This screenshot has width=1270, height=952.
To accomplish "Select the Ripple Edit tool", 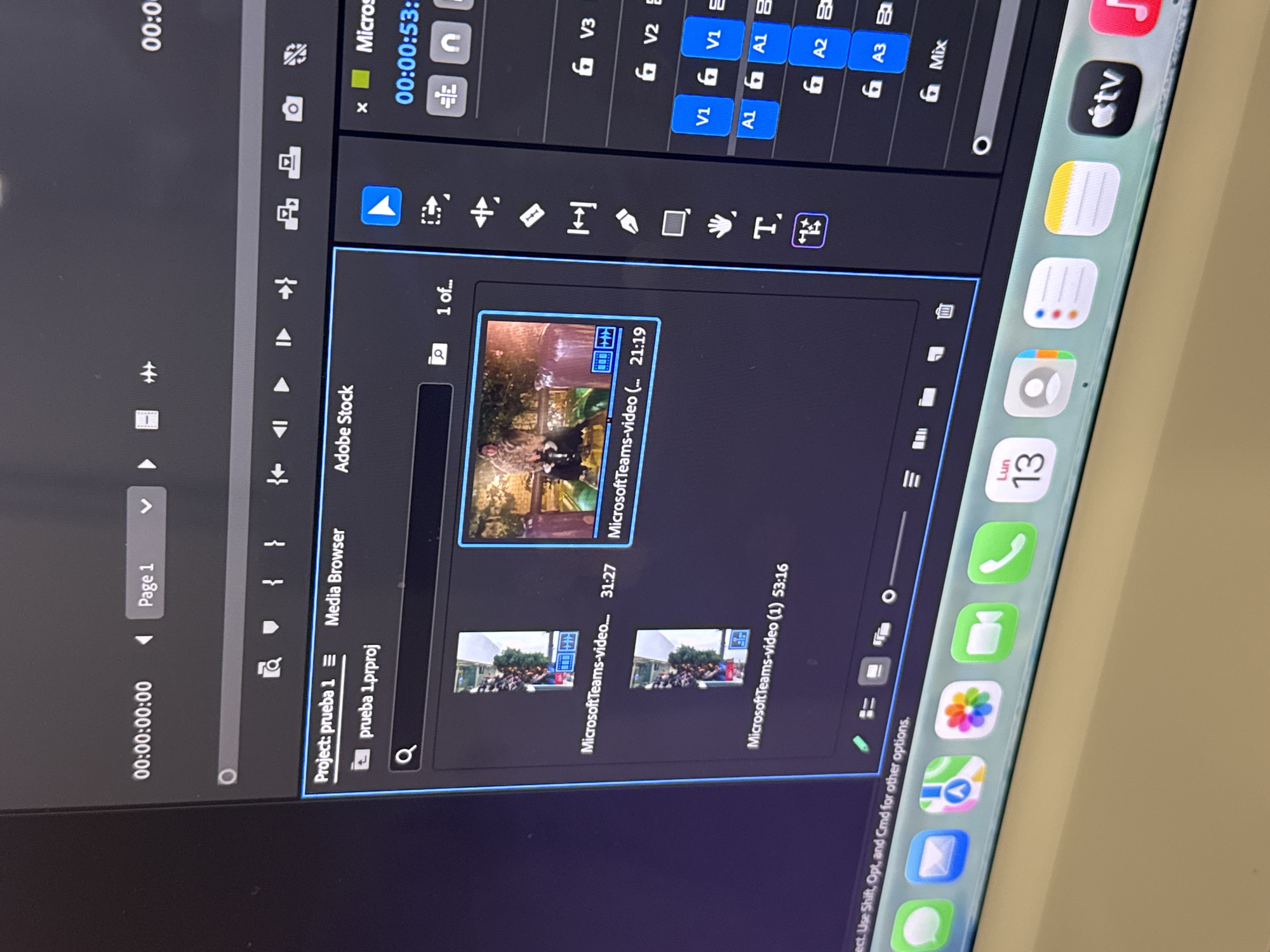I will coord(483,212).
